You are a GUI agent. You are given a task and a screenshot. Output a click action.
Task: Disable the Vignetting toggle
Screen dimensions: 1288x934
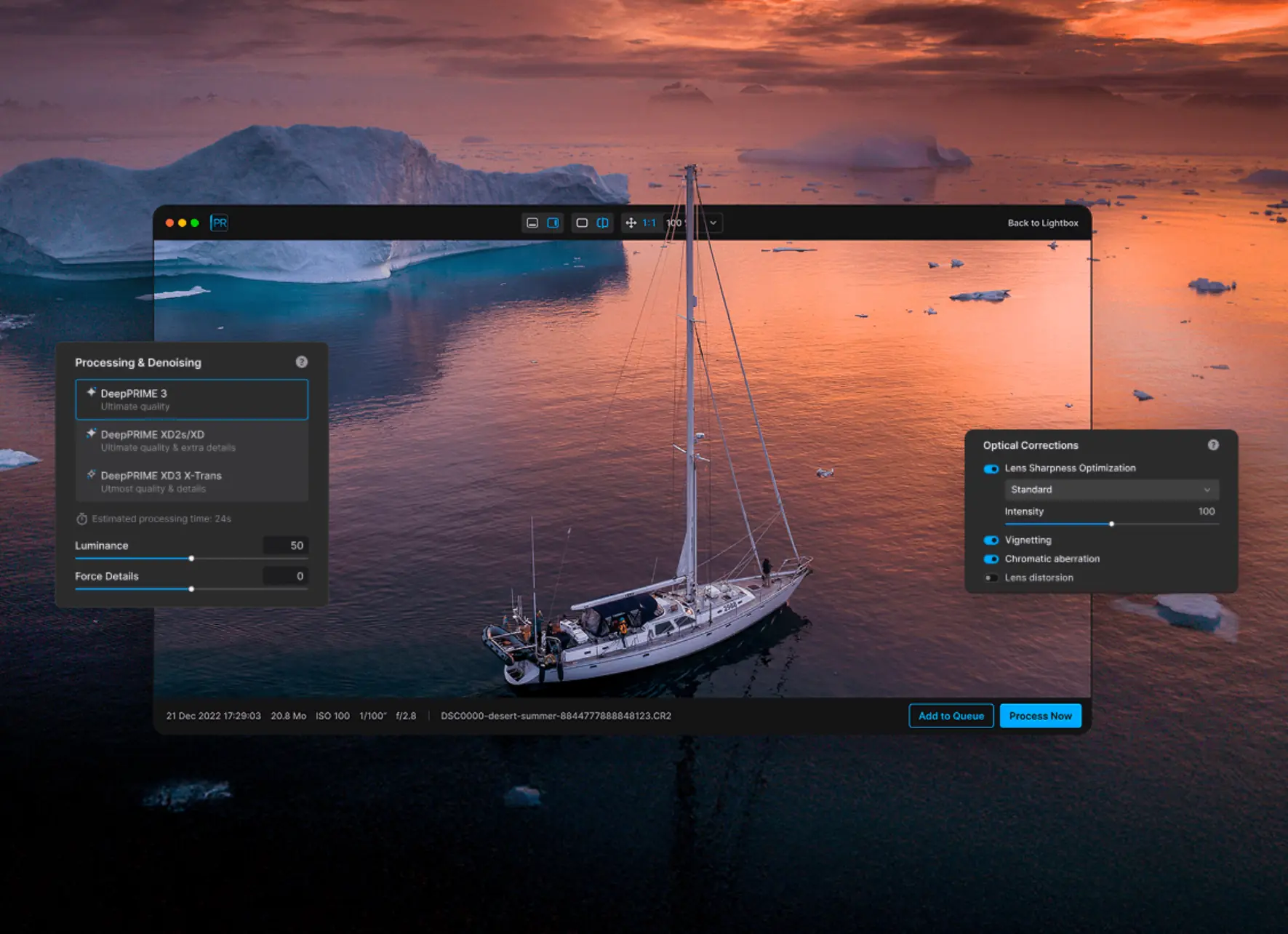click(991, 540)
